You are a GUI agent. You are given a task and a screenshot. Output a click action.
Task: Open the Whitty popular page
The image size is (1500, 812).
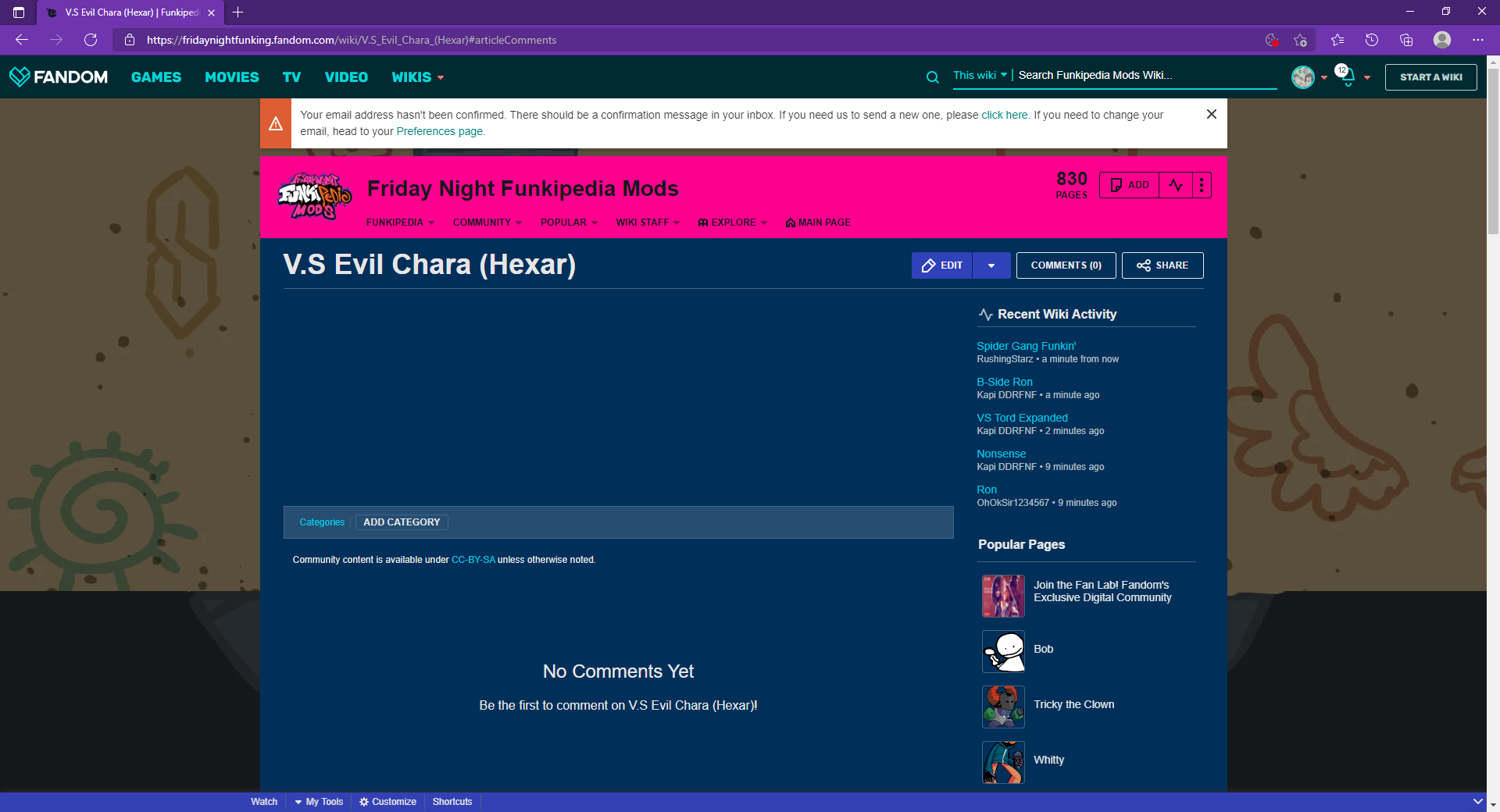pos(1048,760)
